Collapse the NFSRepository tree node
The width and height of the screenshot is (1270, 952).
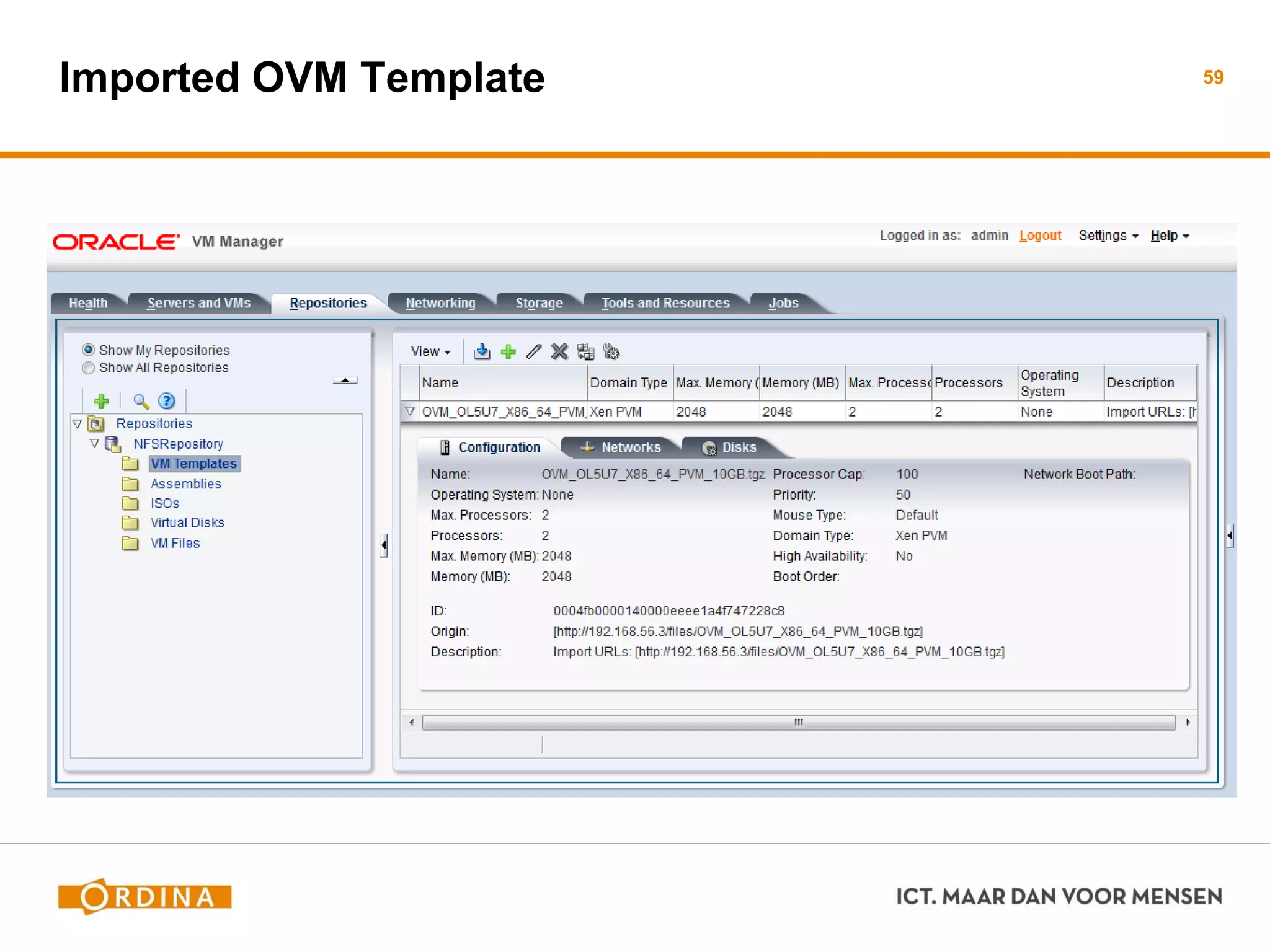[x=94, y=444]
